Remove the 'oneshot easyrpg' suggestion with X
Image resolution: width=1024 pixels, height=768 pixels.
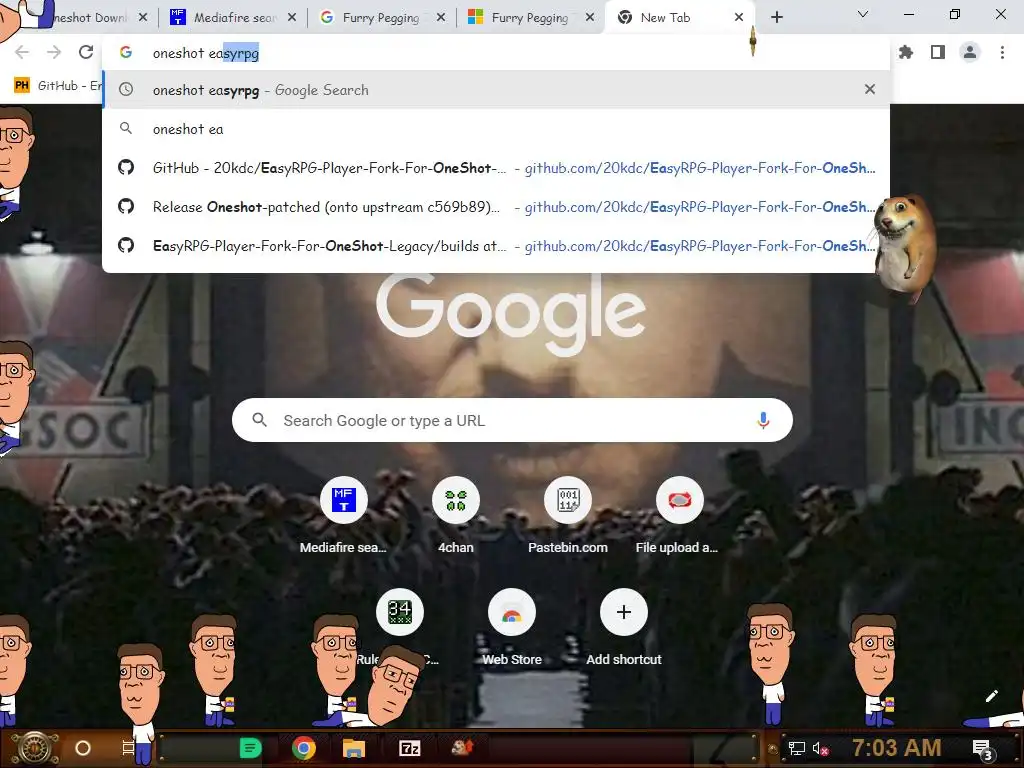click(x=869, y=89)
